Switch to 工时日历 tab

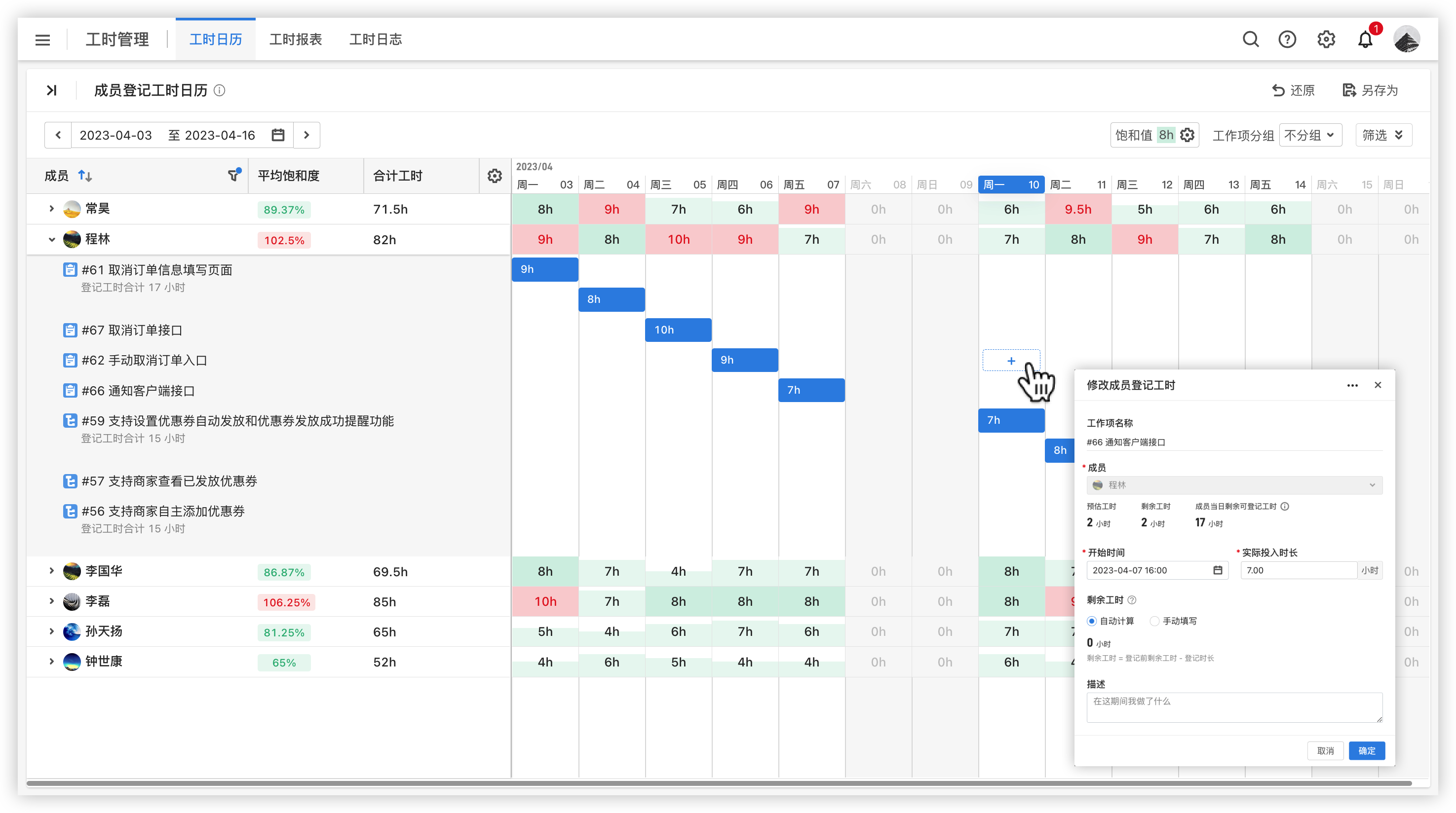[215, 39]
